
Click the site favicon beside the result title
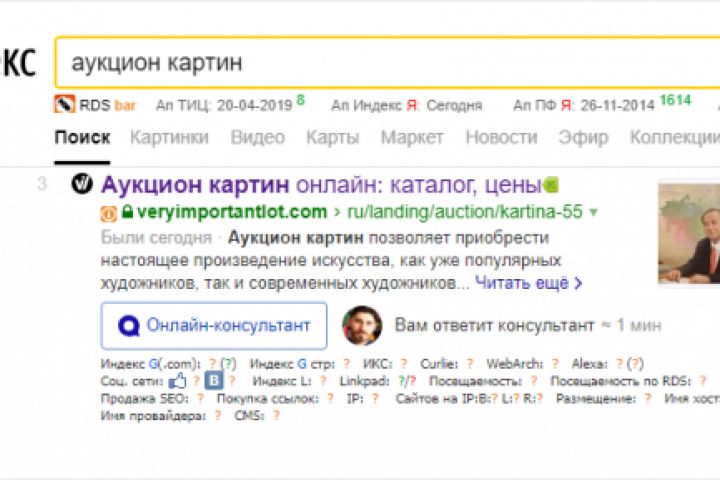tap(82, 184)
